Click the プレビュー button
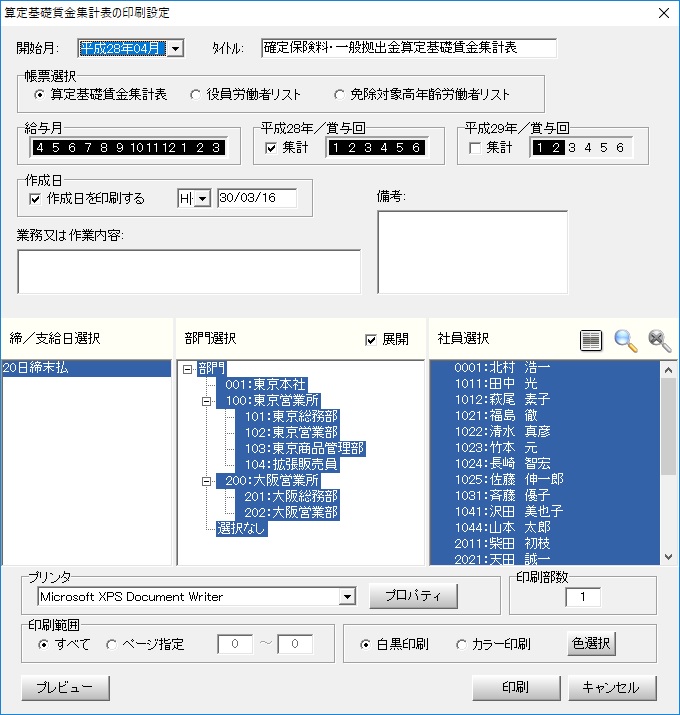 [x=65, y=688]
